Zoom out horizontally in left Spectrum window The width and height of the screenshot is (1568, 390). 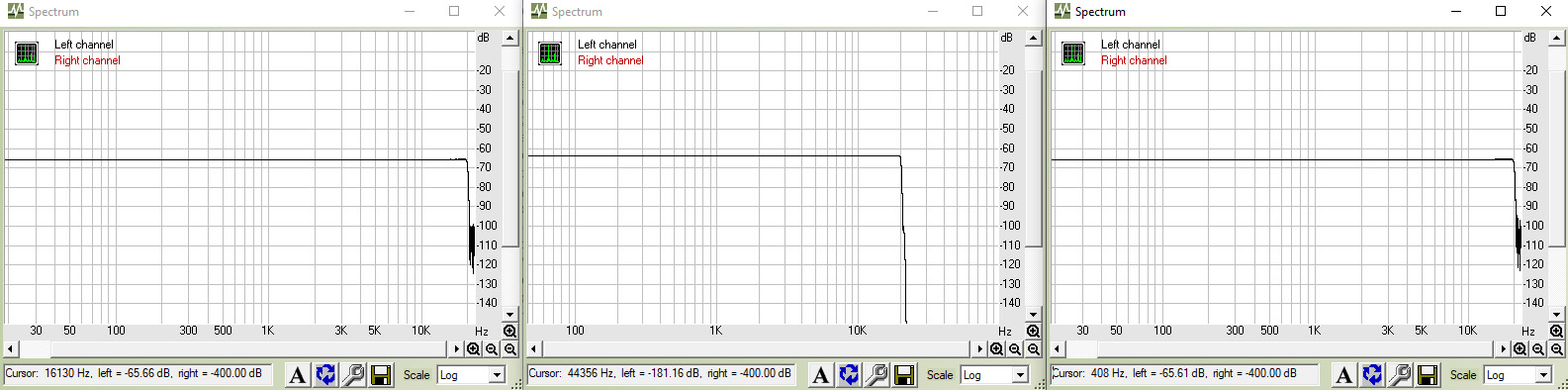pyautogui.click(x=492, y=349)
